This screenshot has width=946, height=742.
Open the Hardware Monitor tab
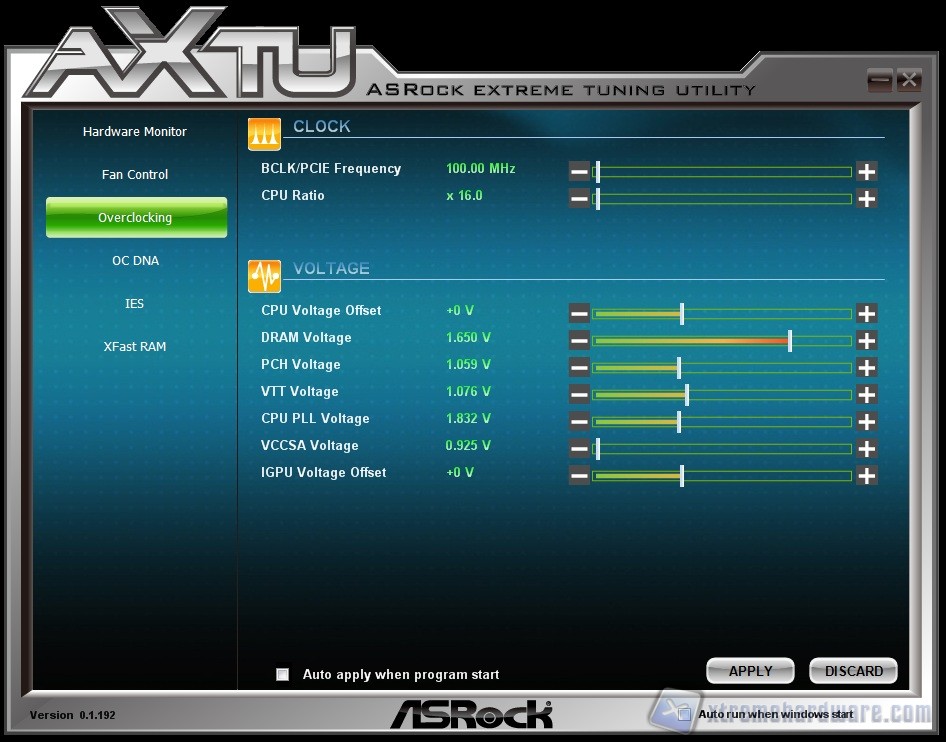tap(135, 132)
